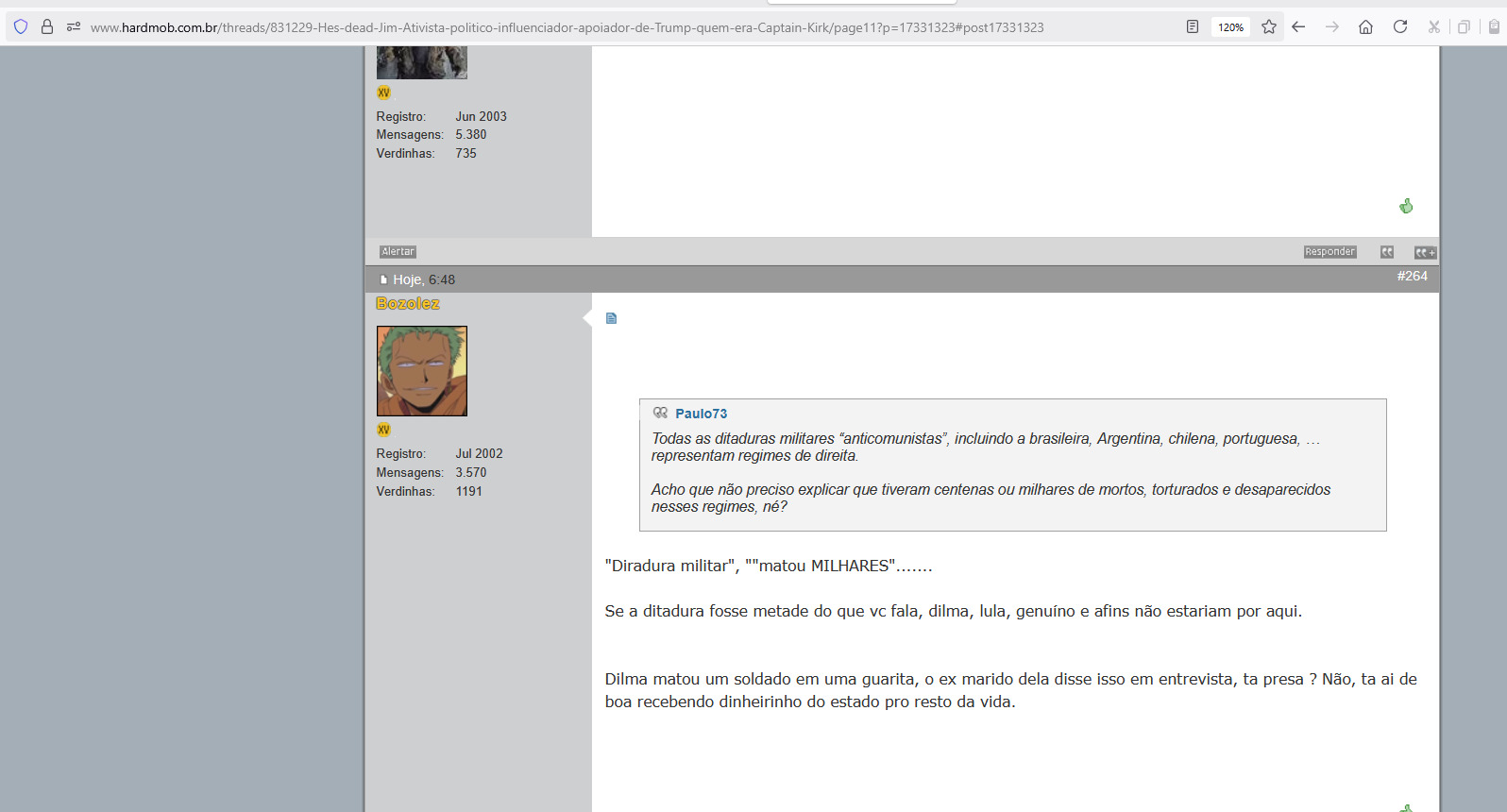Toggle multi-quote plus icon for post
Viewport: 1507px width, 812px height.
1425,252
